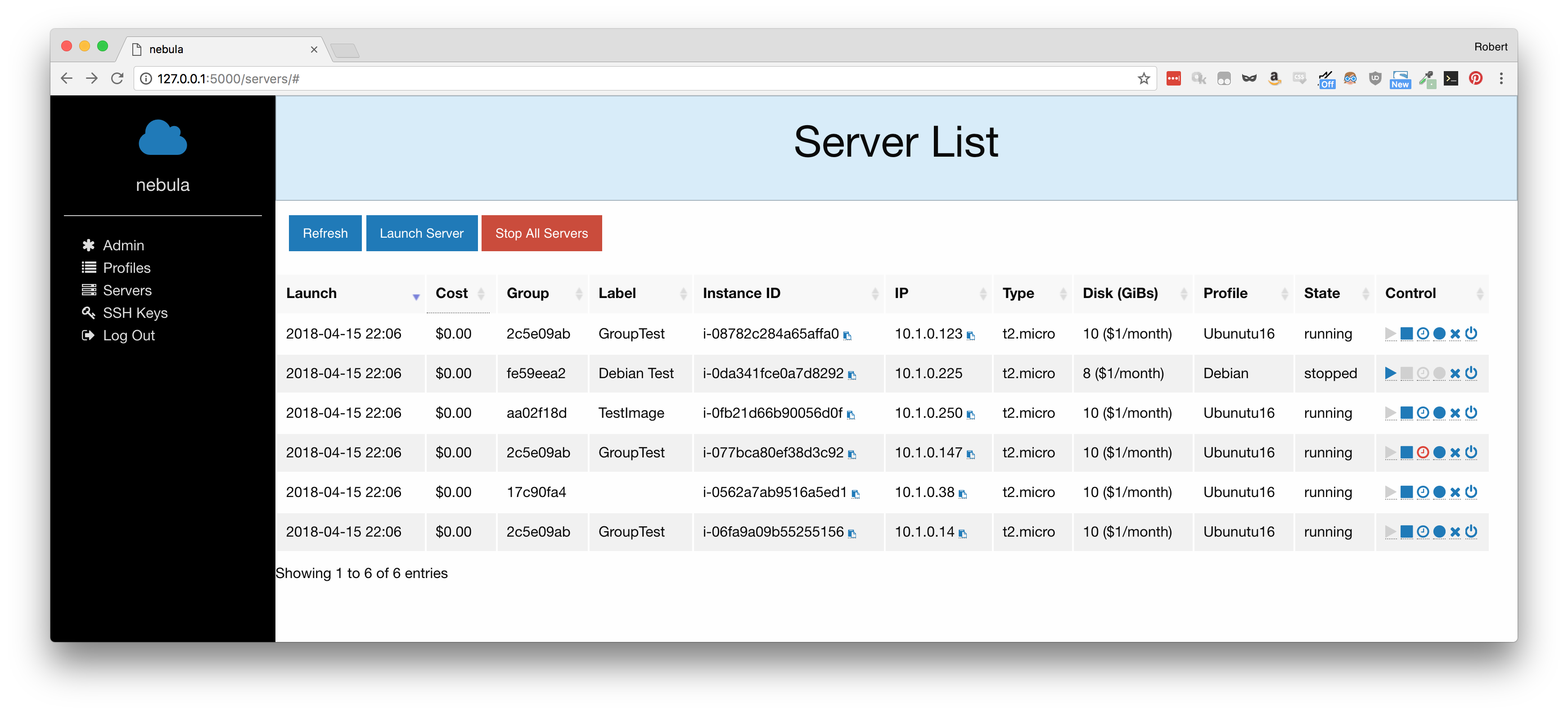Stop the GroupTest server at 10.1.0.123
Image resolution: width=1568 pixels, height=714 pixels.
coord(1406,334)
